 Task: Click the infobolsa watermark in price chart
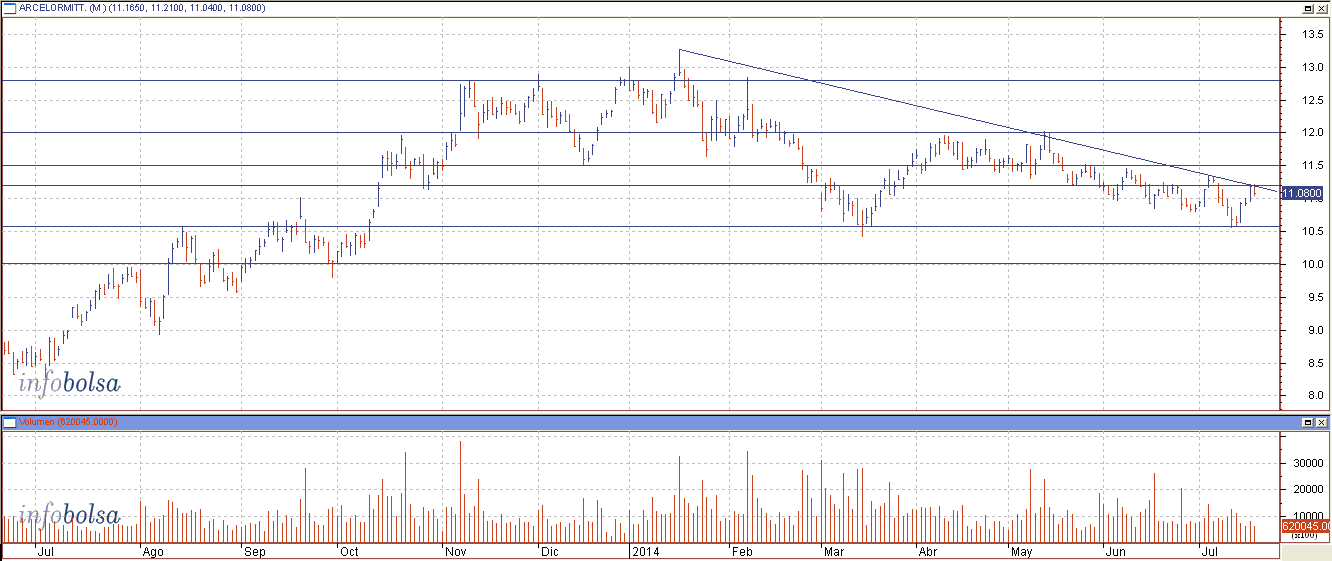click(69, 382)
